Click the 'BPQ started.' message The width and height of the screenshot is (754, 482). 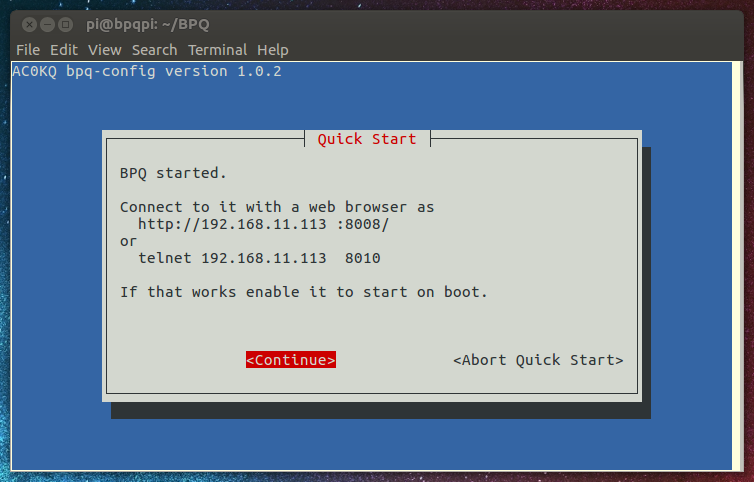tap(173, 173)
